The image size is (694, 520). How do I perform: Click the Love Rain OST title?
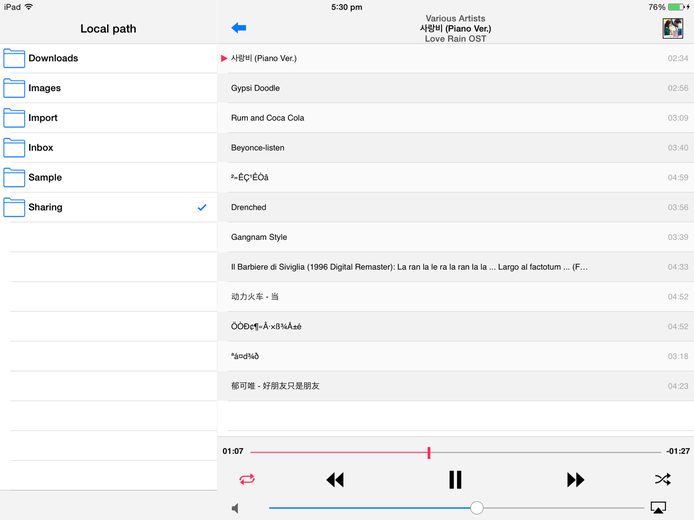coord(455,39)
